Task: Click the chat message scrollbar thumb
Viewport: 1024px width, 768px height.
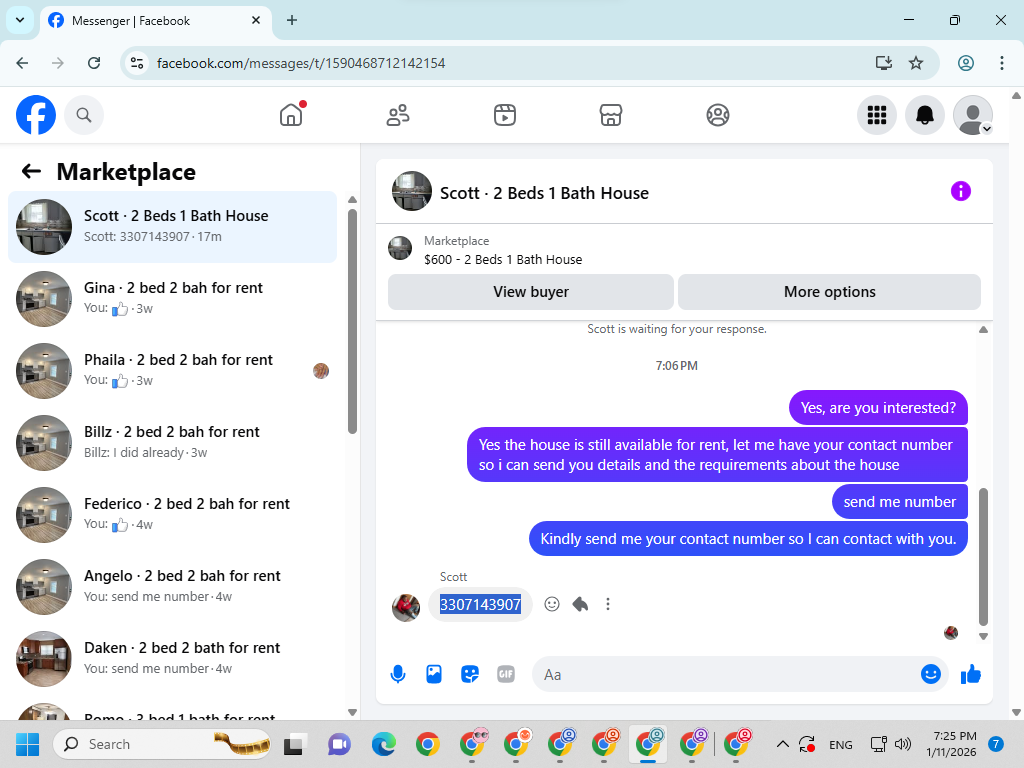Action: point(984,556)
